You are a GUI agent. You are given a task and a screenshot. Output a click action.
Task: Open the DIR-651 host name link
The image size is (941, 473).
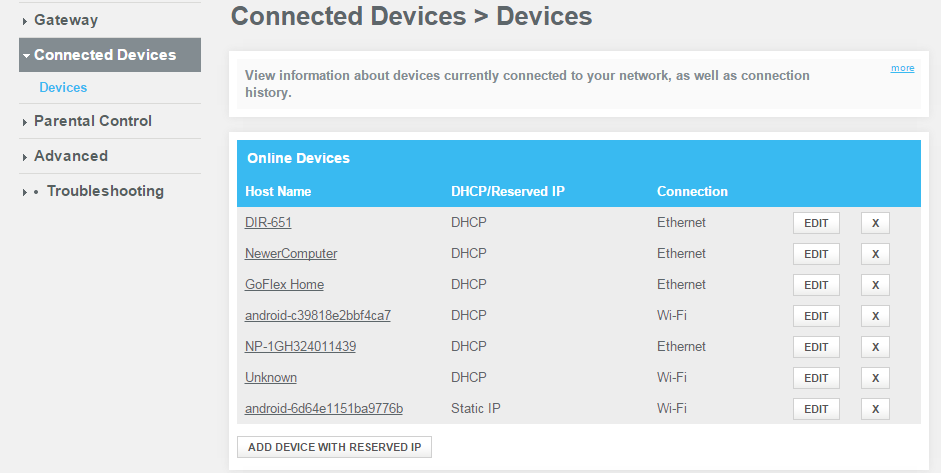pyautogui.click(x=268, y=223)
